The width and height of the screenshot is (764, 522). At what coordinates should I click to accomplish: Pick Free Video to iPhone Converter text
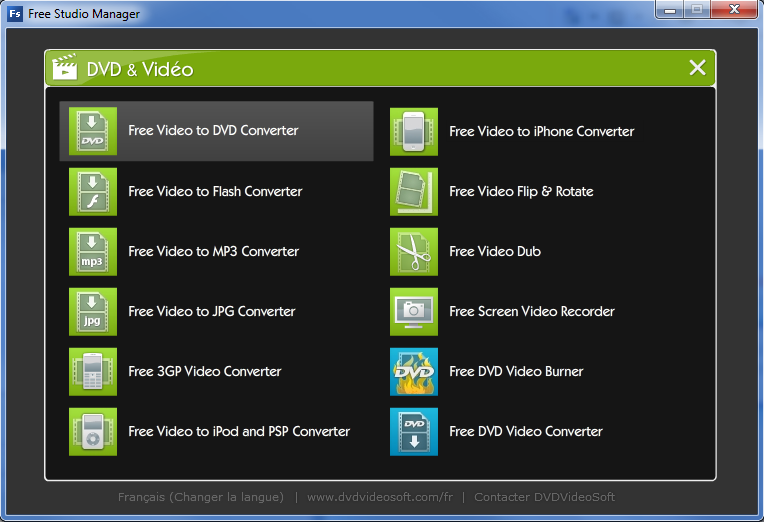coord(542,132)
